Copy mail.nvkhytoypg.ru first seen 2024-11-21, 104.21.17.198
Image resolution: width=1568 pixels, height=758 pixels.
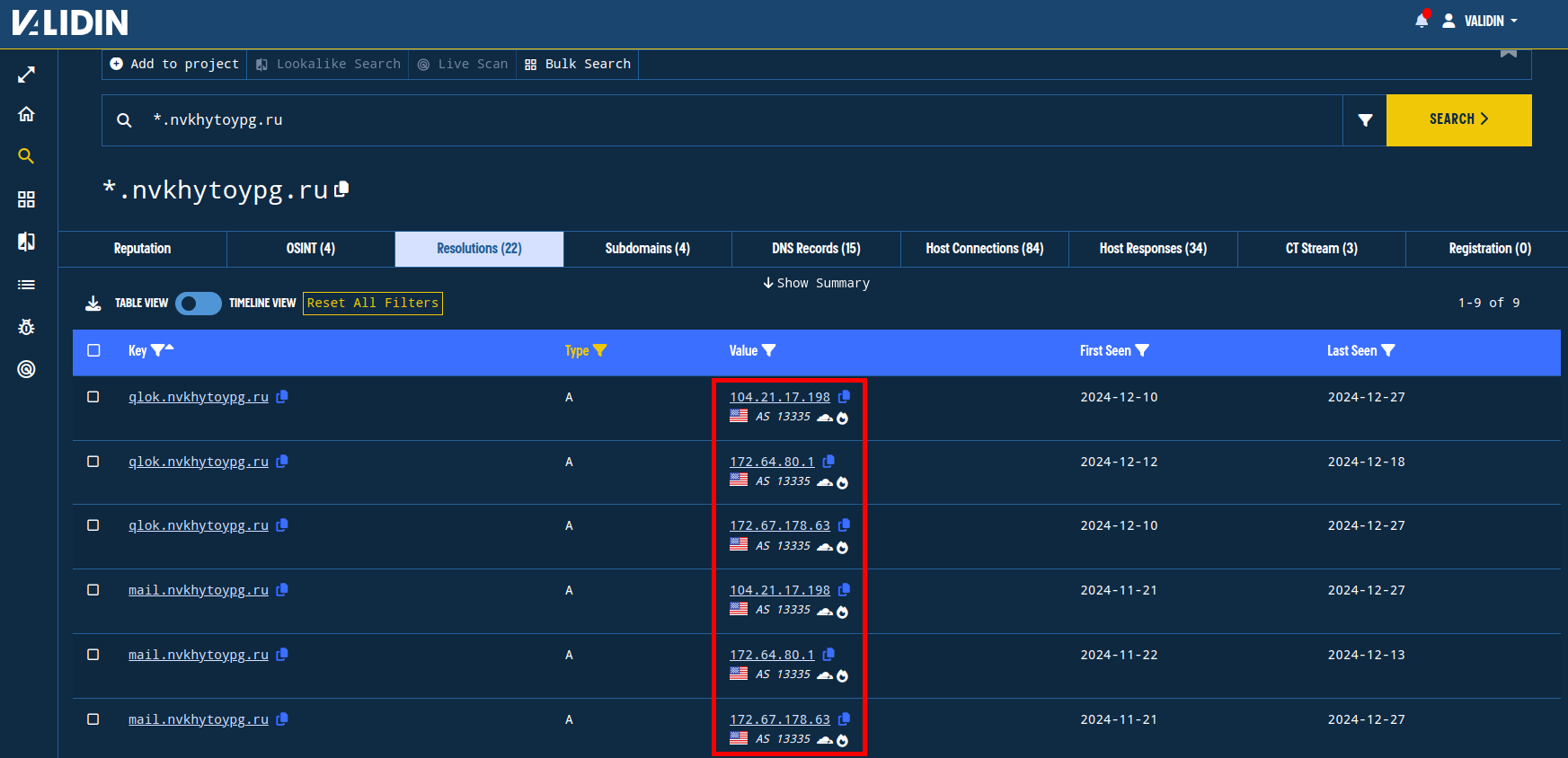[282, 590]
